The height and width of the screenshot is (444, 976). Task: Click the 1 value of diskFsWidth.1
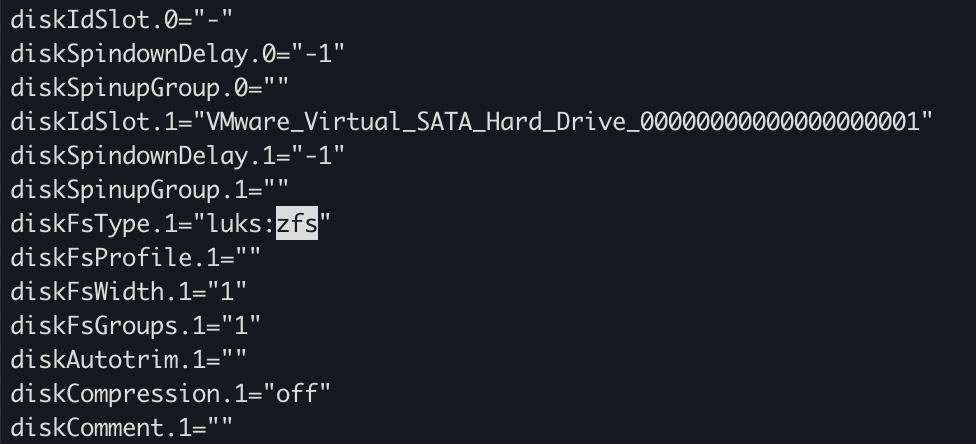pos(227,291)
